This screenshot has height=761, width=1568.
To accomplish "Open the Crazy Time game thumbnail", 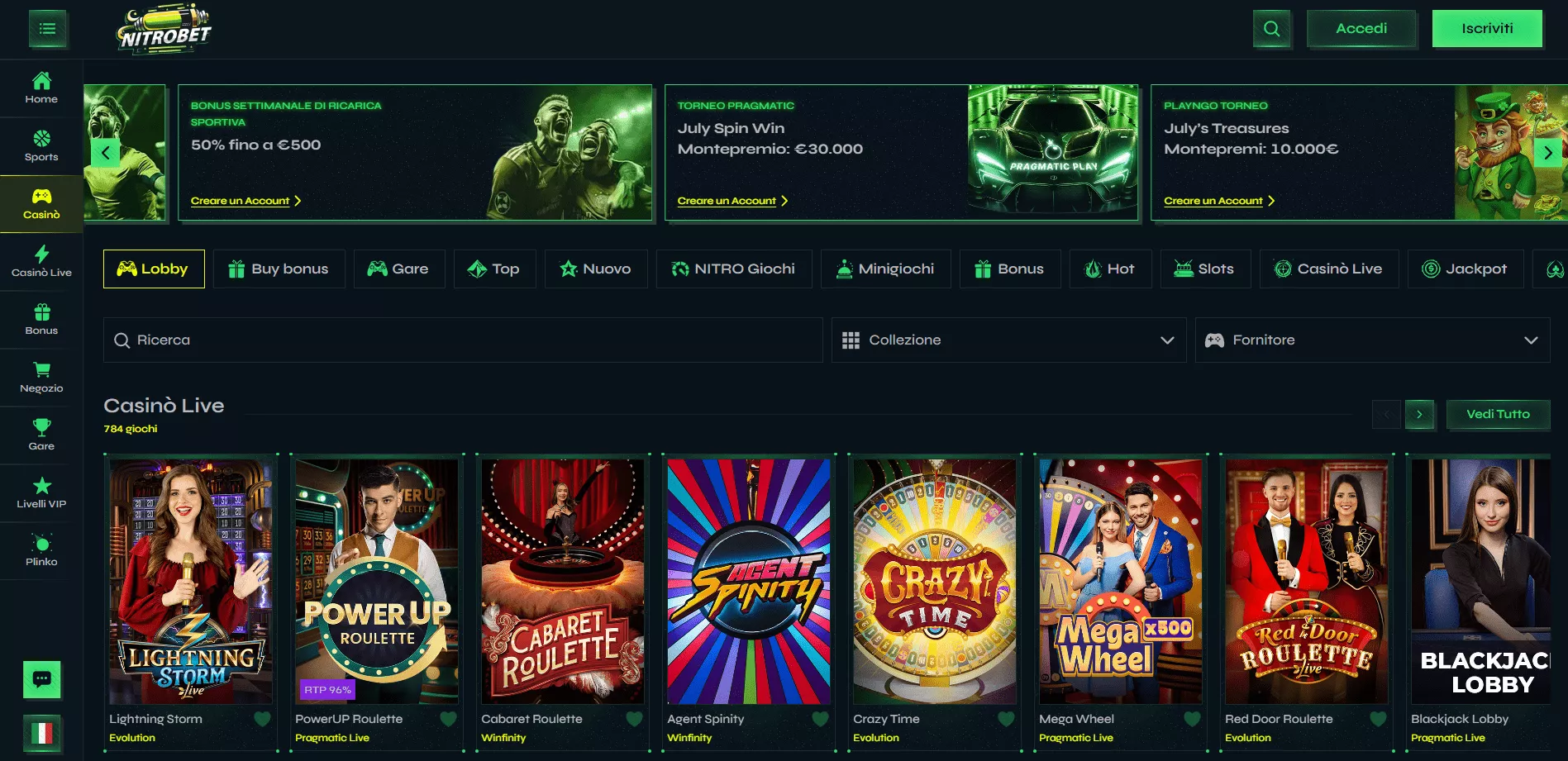I will (x=935, y=582).
